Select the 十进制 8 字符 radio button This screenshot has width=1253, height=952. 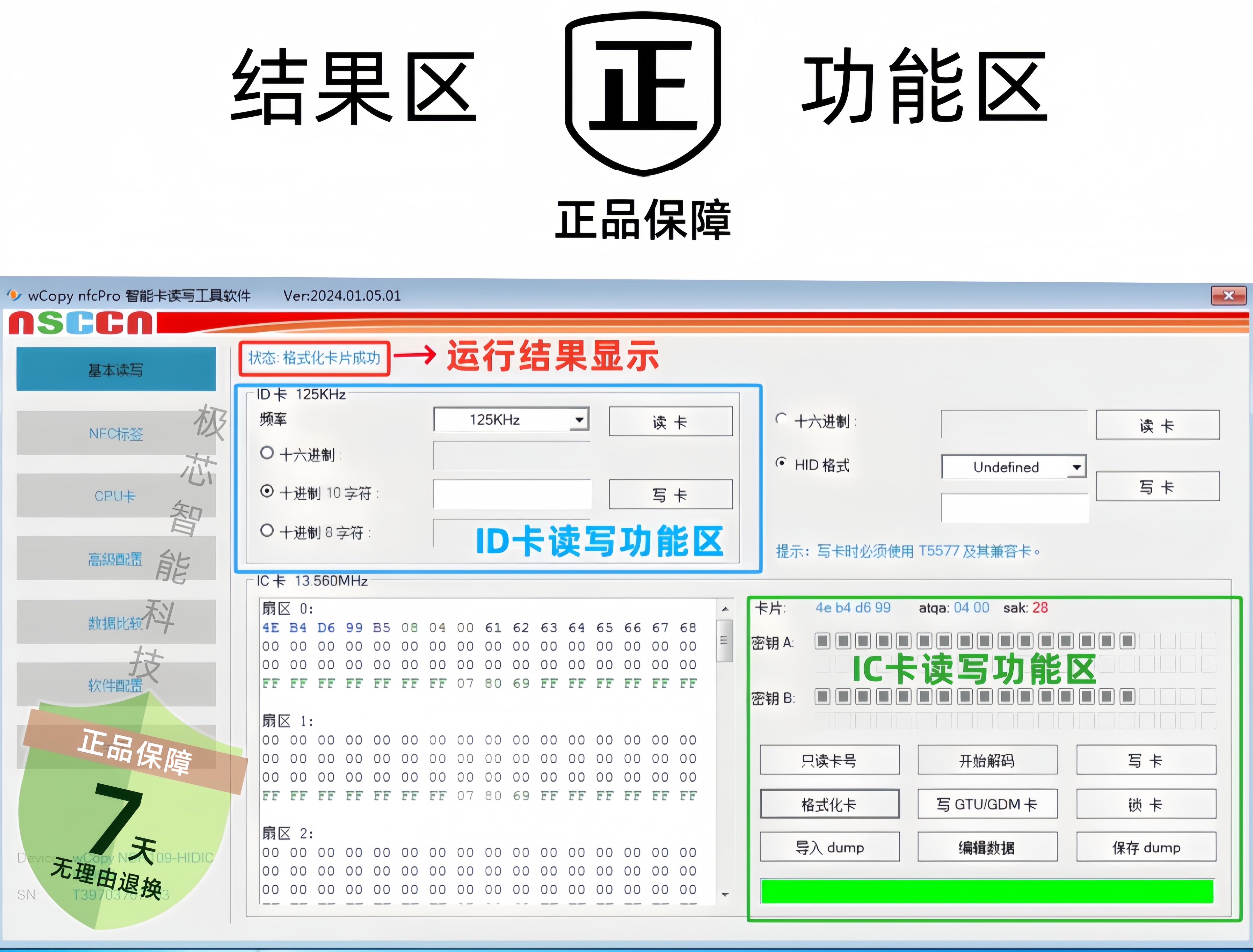coord(267,531)
